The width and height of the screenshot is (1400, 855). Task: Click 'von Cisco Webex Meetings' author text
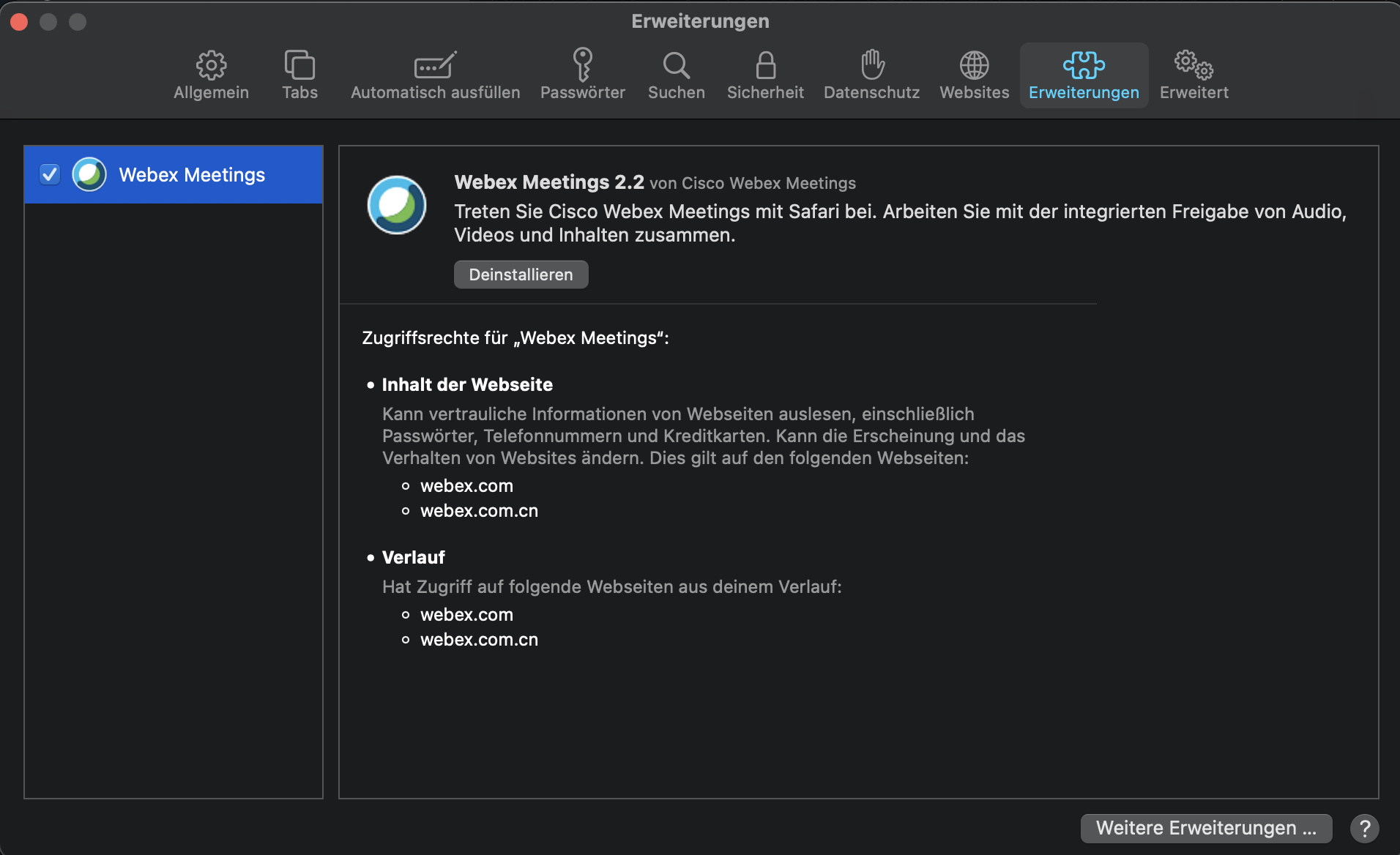[753, 183]
